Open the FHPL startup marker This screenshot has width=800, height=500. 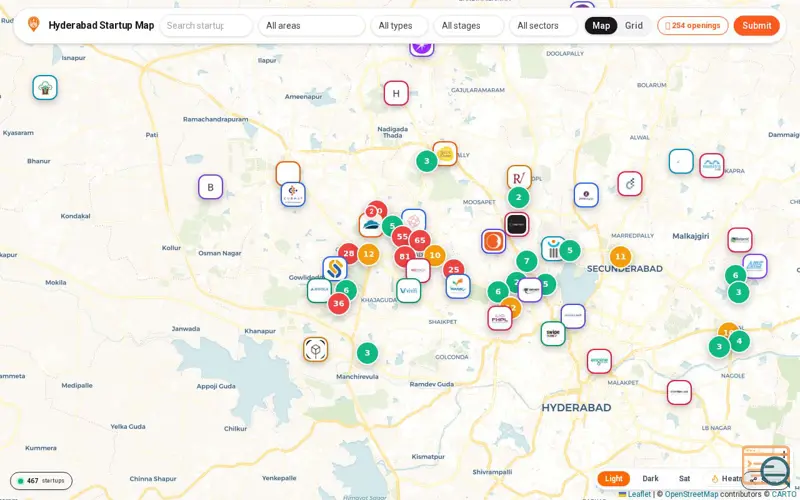coord(499,318)
